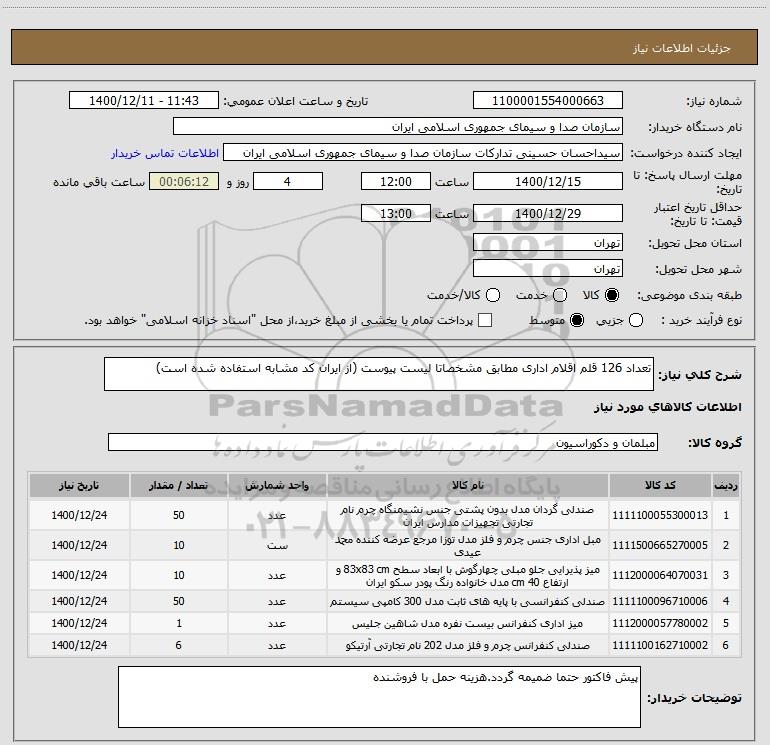Select product code 1111500665270005
Image resolution: width=770 pixels, height=745 pixels.
660,545
